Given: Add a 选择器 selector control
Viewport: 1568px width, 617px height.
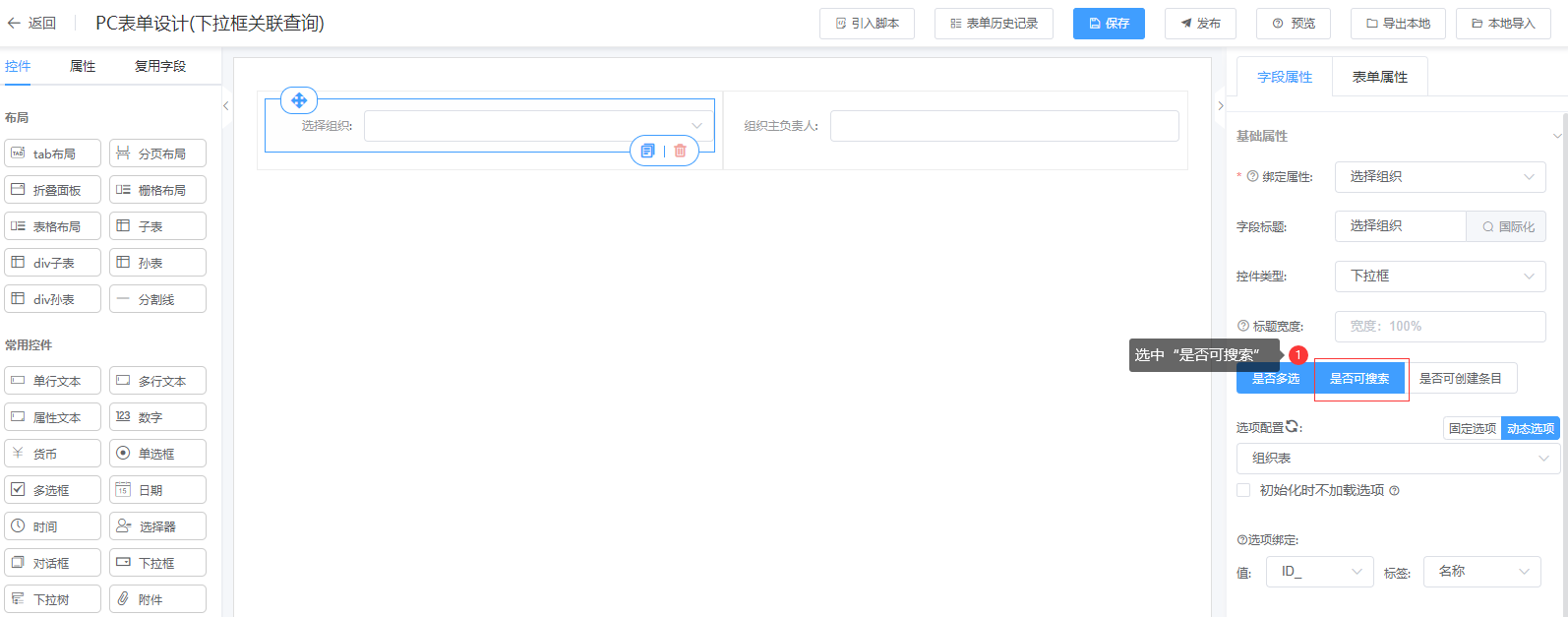Looking at the screenshot, I should click(x=157, y=526).
